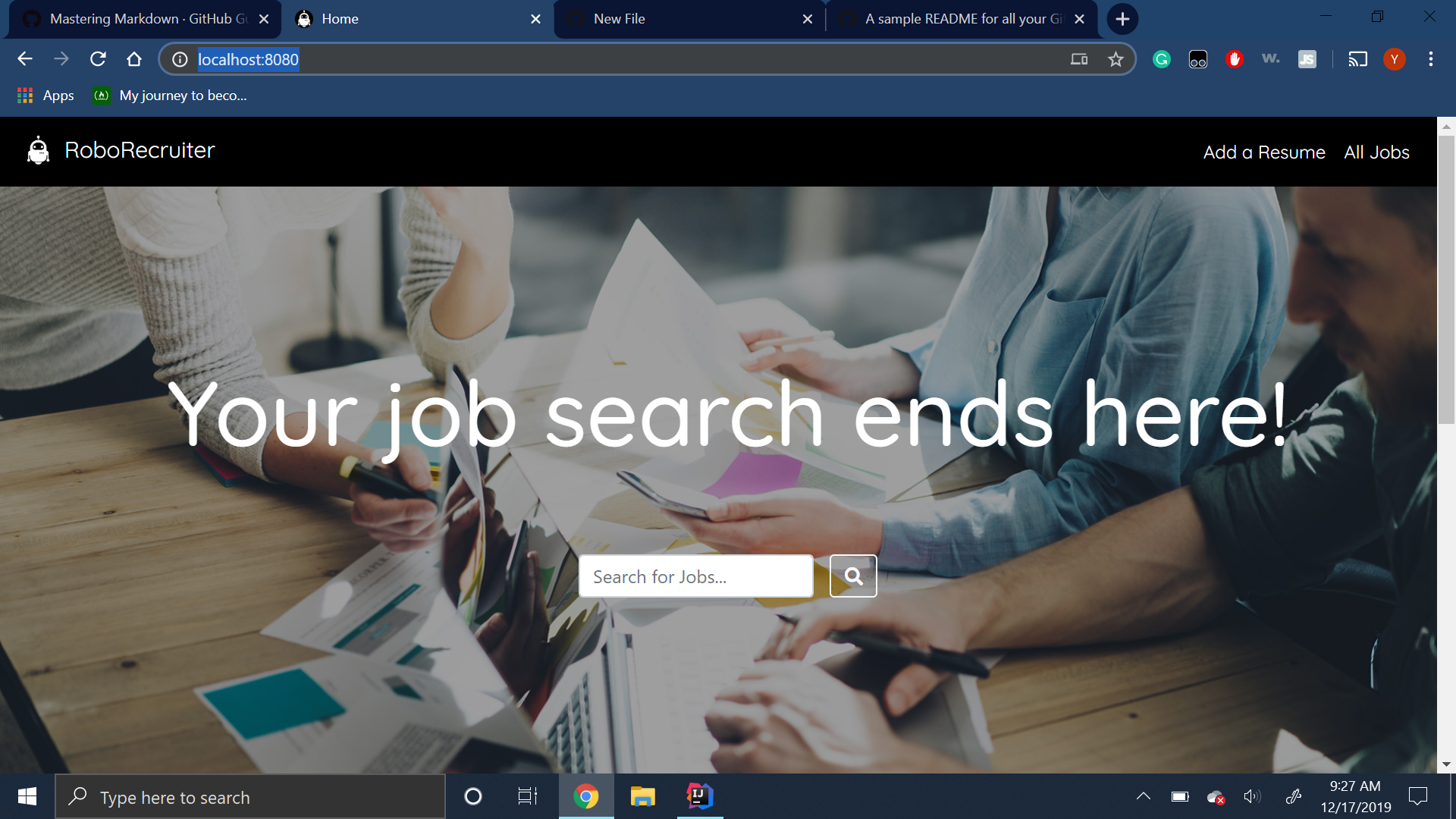Switch to the New File tab
This screenshot has width=1456, height=819.
coord(682,19)
